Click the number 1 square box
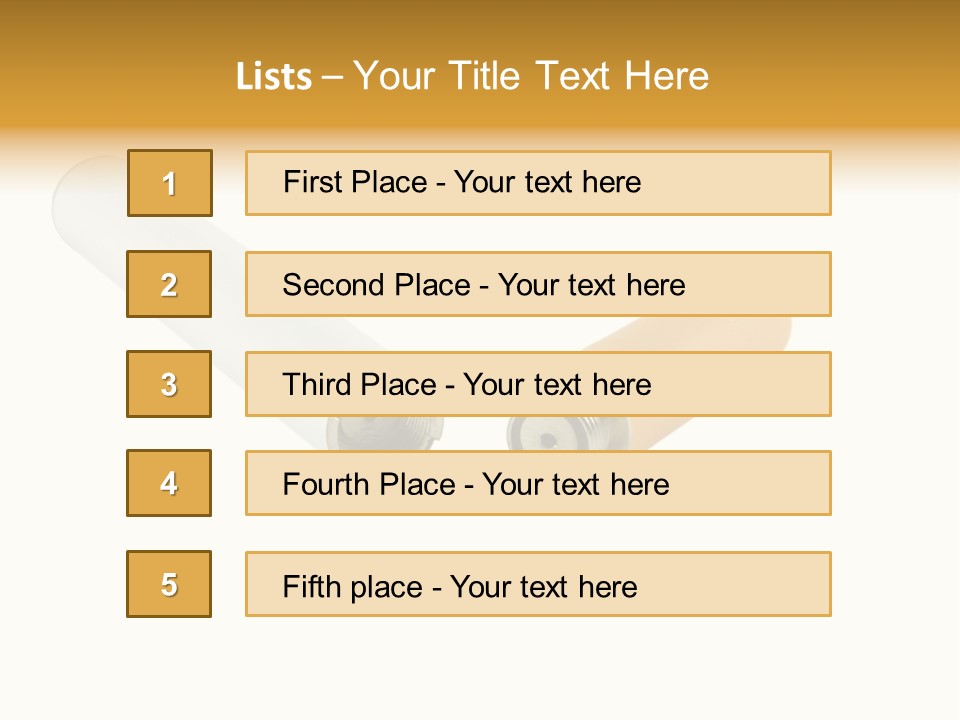This screenshot has height=720, width=960. point(170,183)
